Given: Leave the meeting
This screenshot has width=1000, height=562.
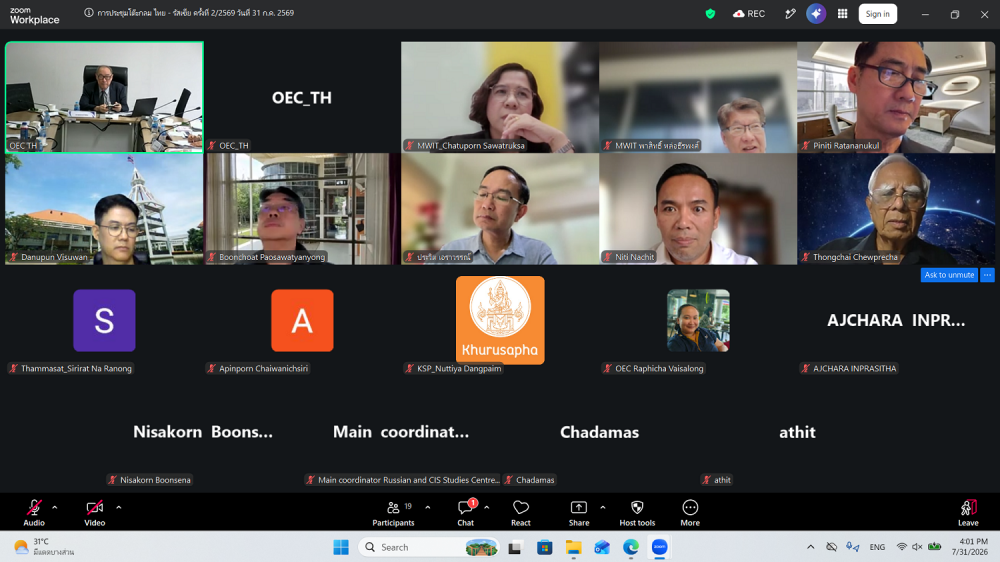Looking at the screenshot, I should [968, 512].
